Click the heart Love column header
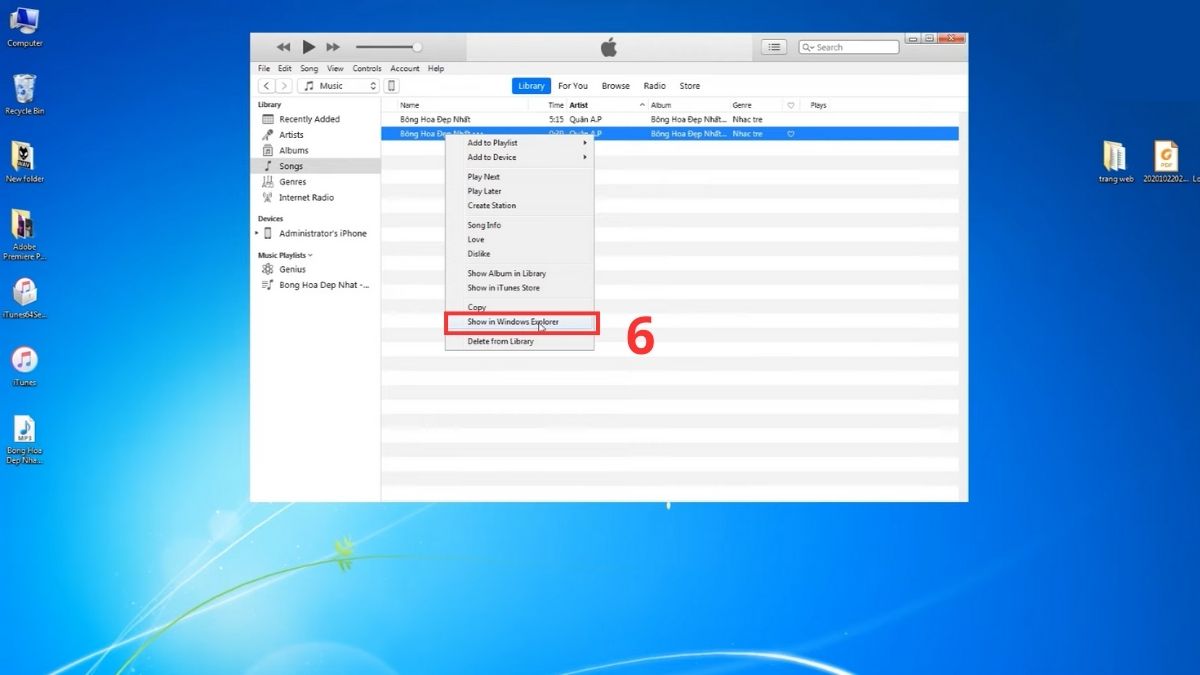 [x=791, y=105]
